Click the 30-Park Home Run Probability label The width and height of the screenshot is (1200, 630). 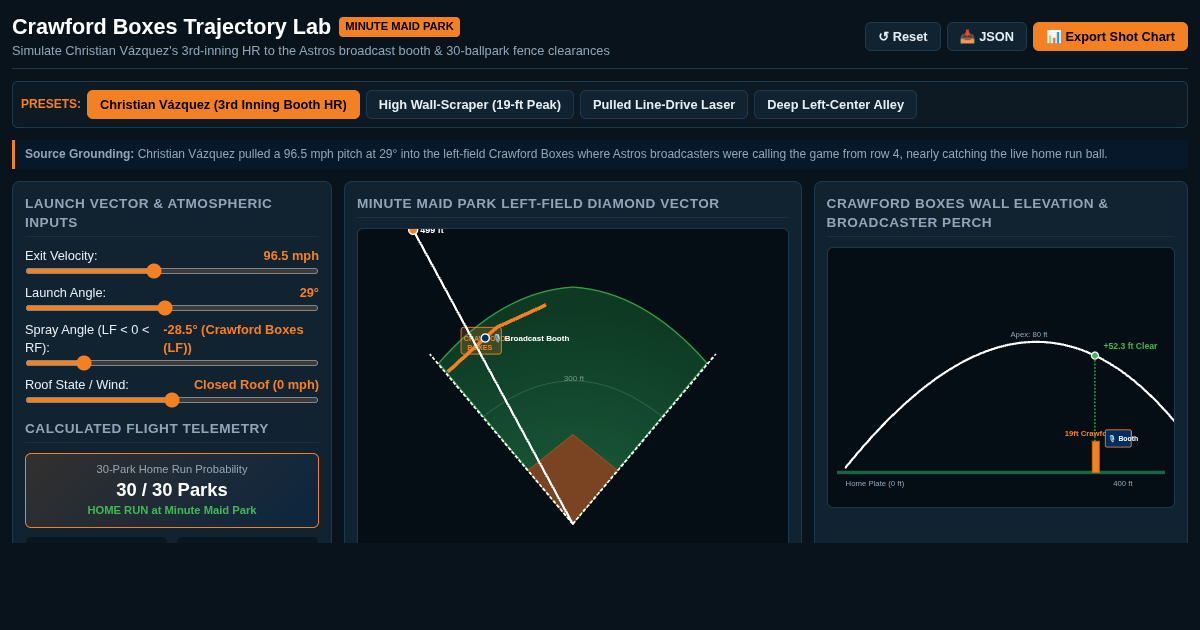click(x=172, y=469)
